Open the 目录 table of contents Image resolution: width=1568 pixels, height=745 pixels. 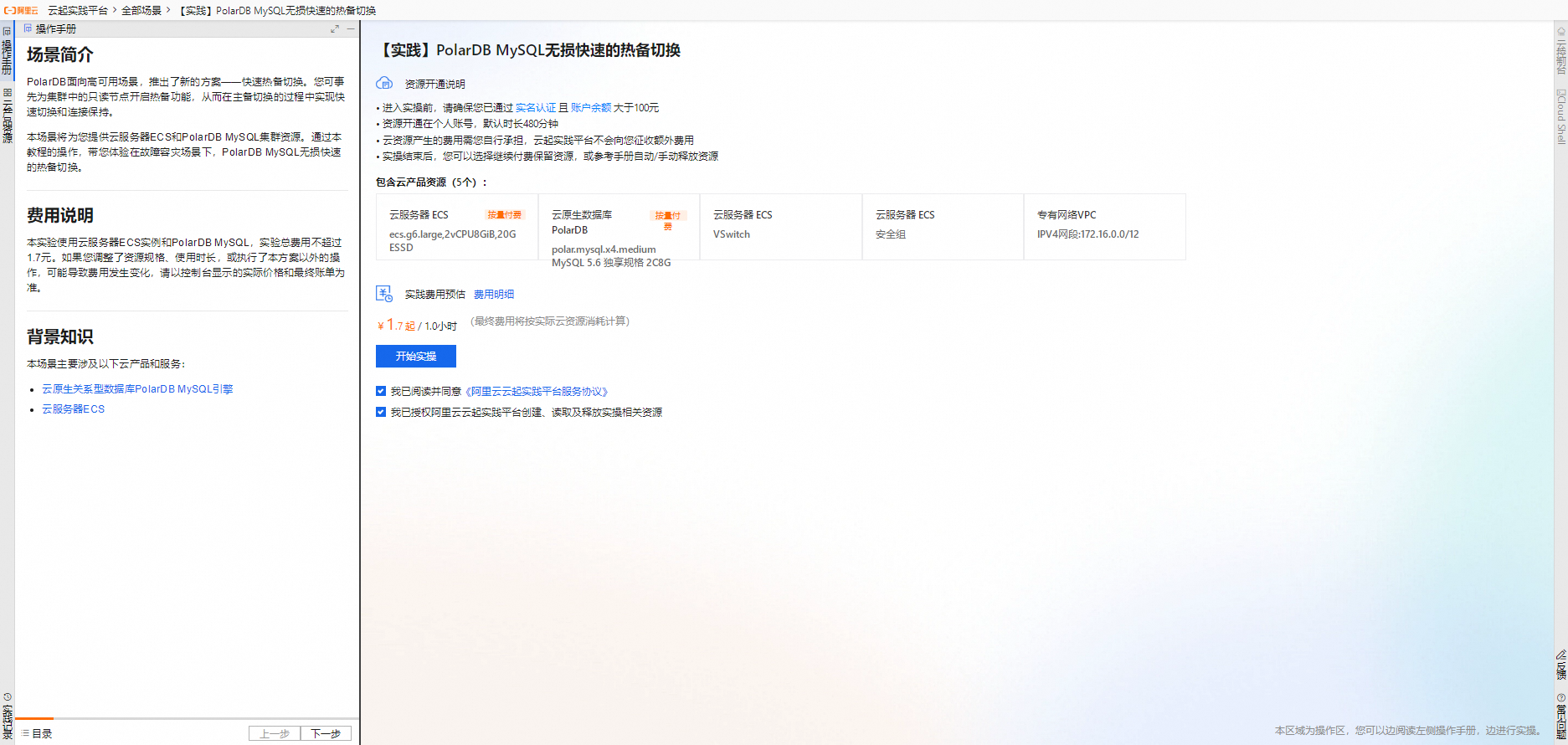coord(37,733)
